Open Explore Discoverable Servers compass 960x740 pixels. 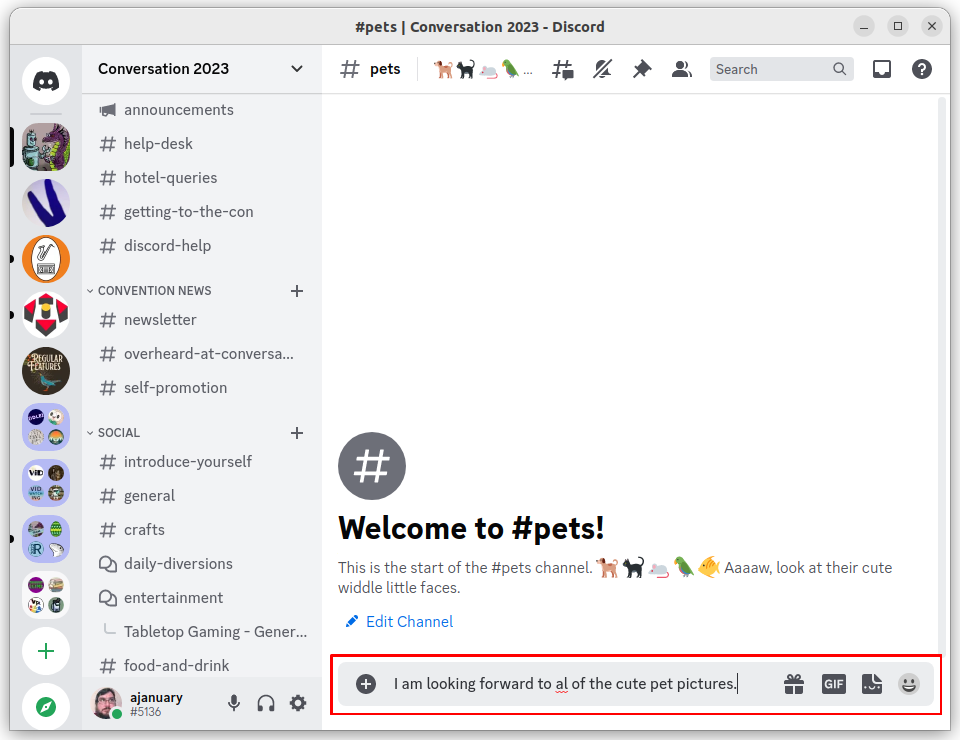[x=46, y=706]
